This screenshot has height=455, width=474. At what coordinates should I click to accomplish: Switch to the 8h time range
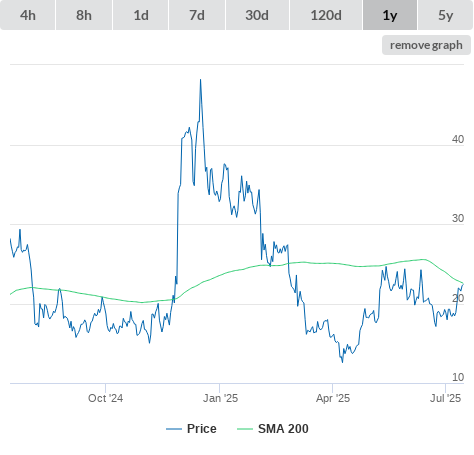[84, 15]
